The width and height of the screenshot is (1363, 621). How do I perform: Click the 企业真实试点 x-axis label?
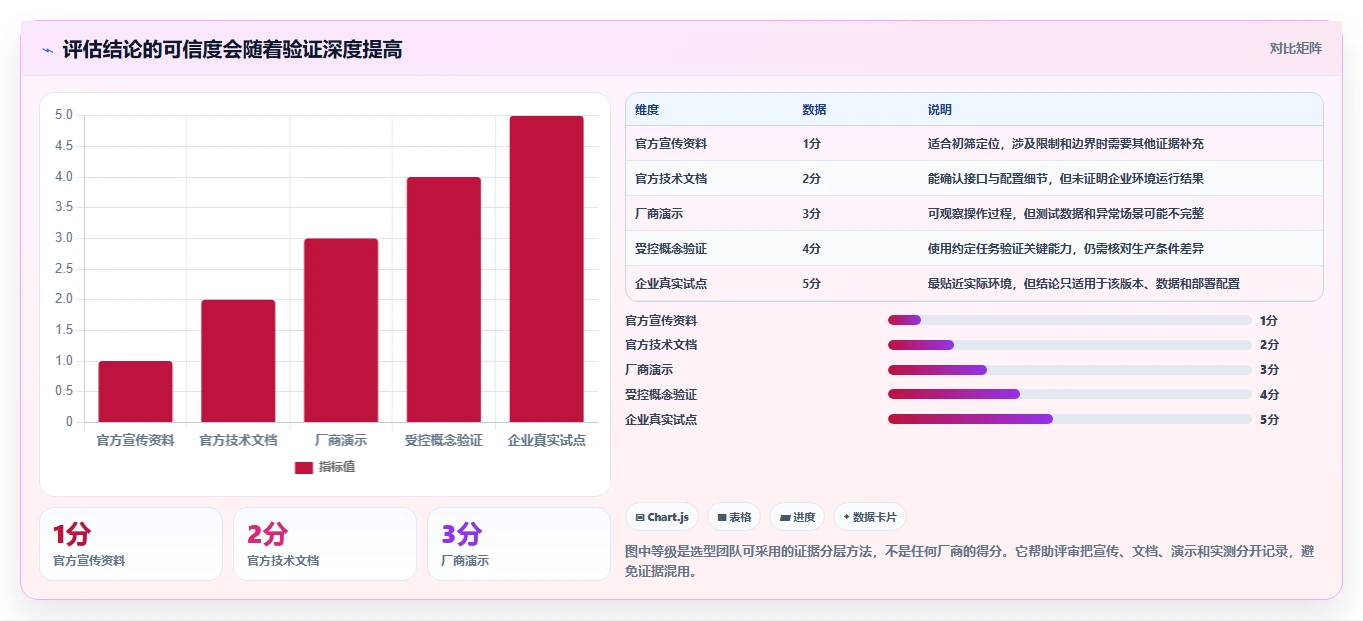point(547,440)
